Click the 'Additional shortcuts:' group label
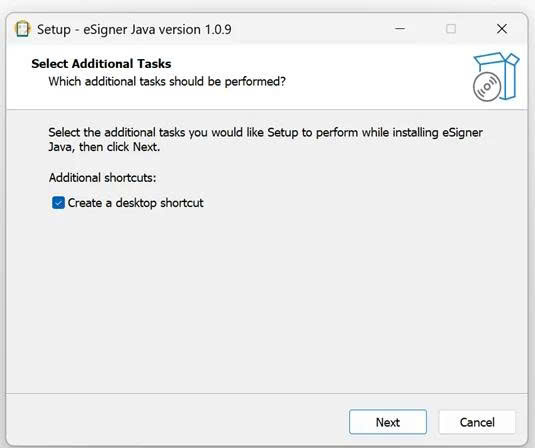Screen dimensions: 535x448 (x=102, y=178)
